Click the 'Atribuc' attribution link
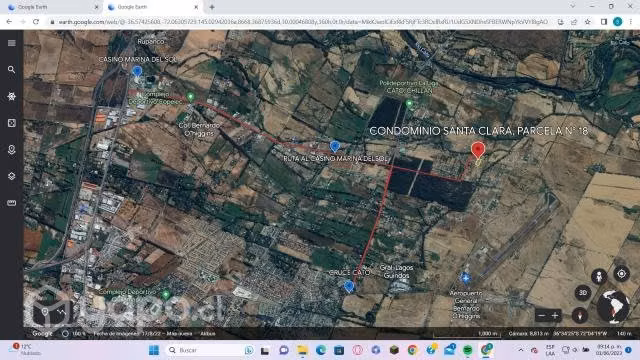The width and height of the screenshot is (640, 360). point(208,333)
